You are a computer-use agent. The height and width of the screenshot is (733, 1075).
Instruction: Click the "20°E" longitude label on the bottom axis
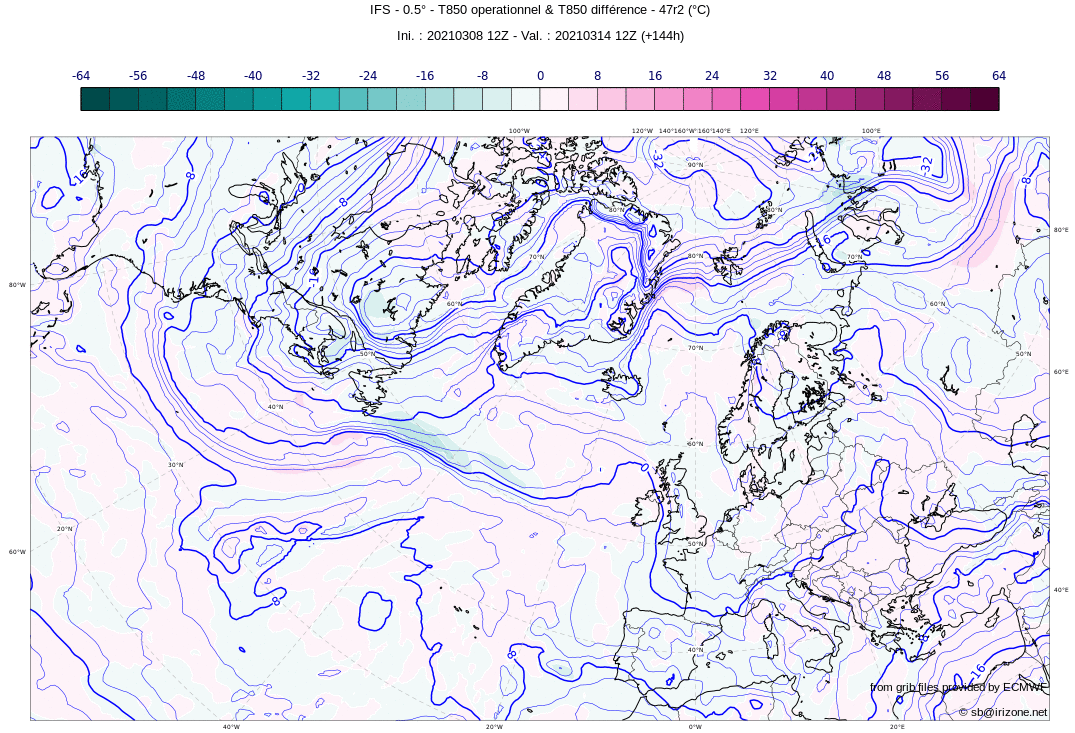coord(897,727)
